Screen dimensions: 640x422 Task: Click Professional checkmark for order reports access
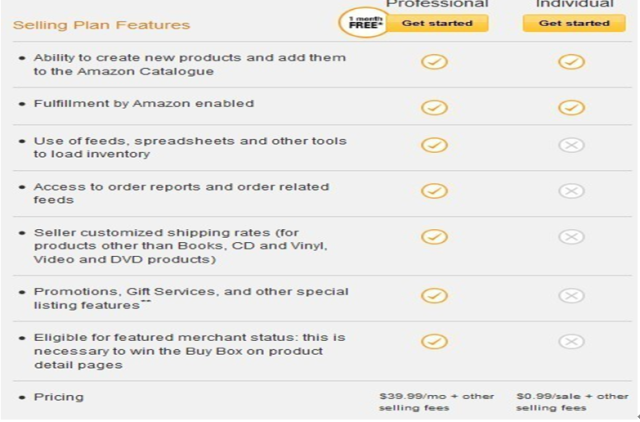tap(434, 191)
